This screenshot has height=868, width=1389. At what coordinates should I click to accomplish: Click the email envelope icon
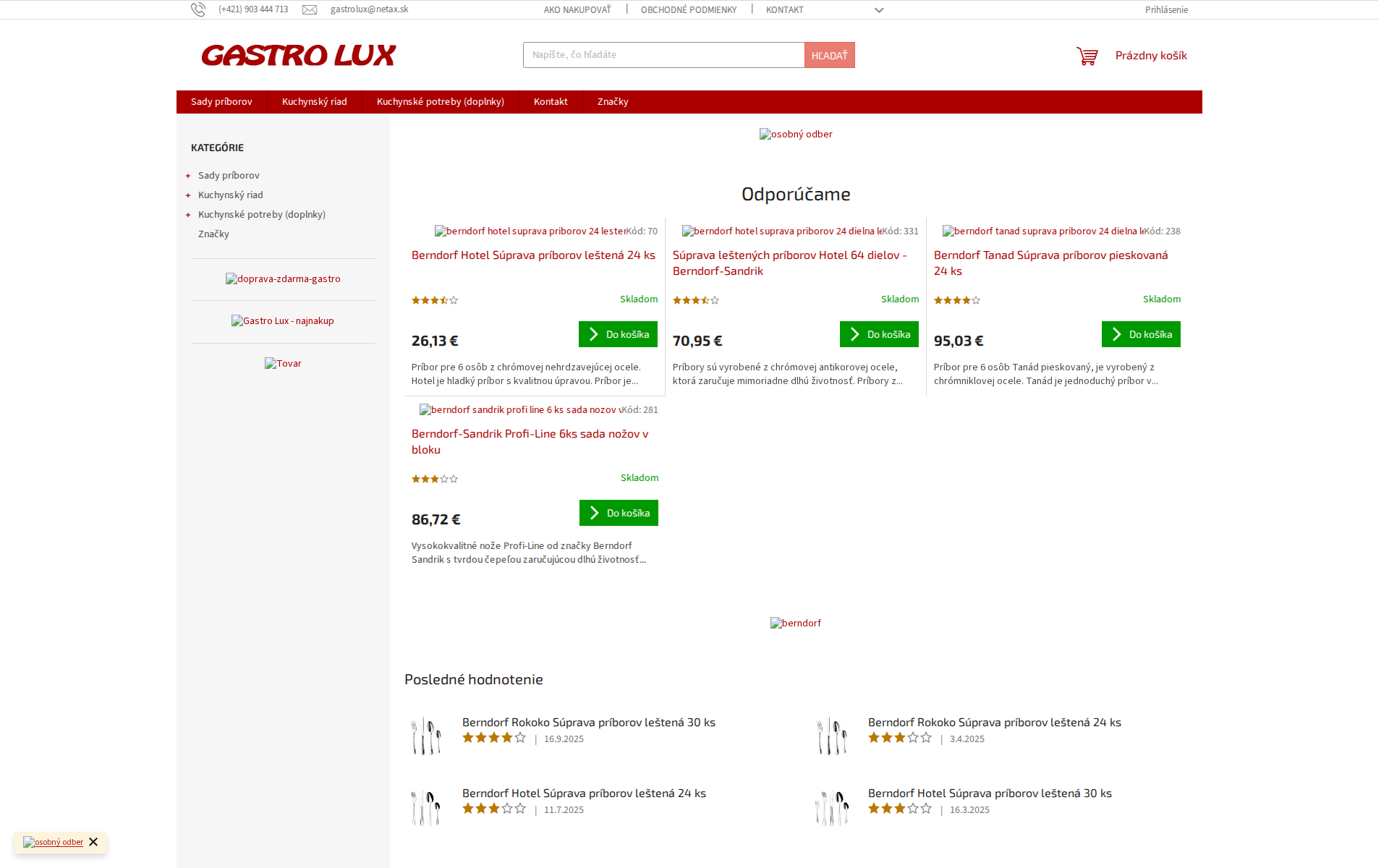point(310,9)
